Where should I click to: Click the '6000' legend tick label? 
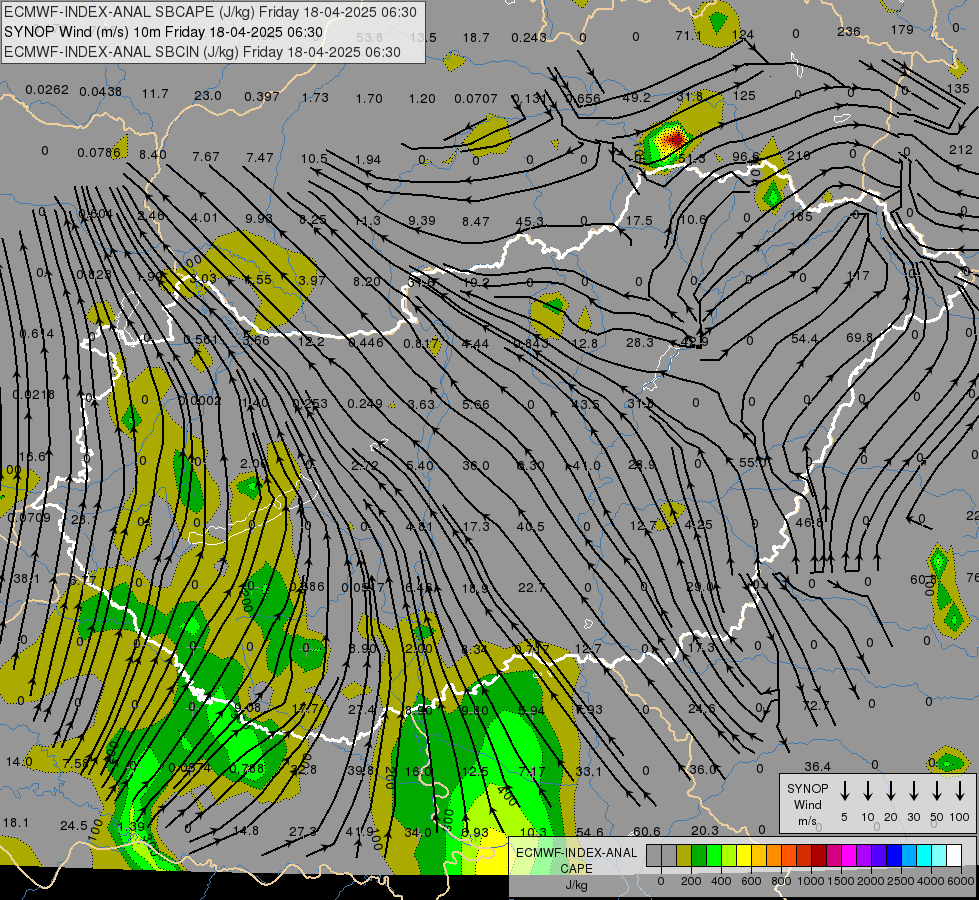point(961,881)
